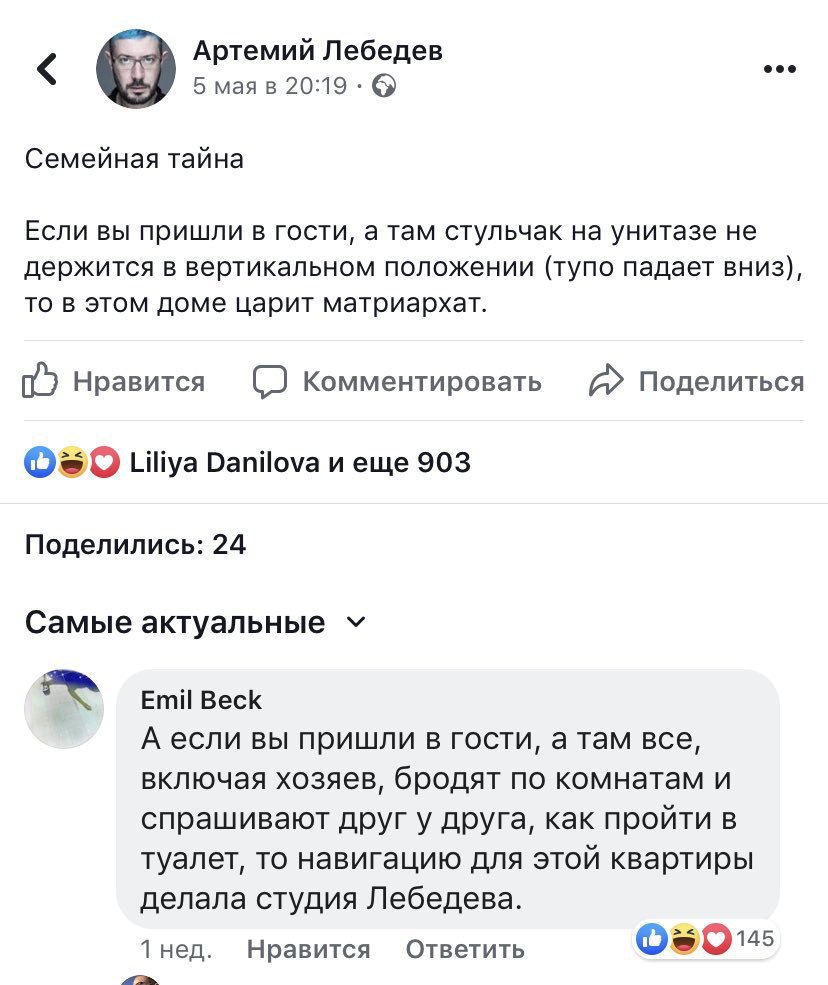Open the post's reaction emoji cluster

[x=71, y=462]
